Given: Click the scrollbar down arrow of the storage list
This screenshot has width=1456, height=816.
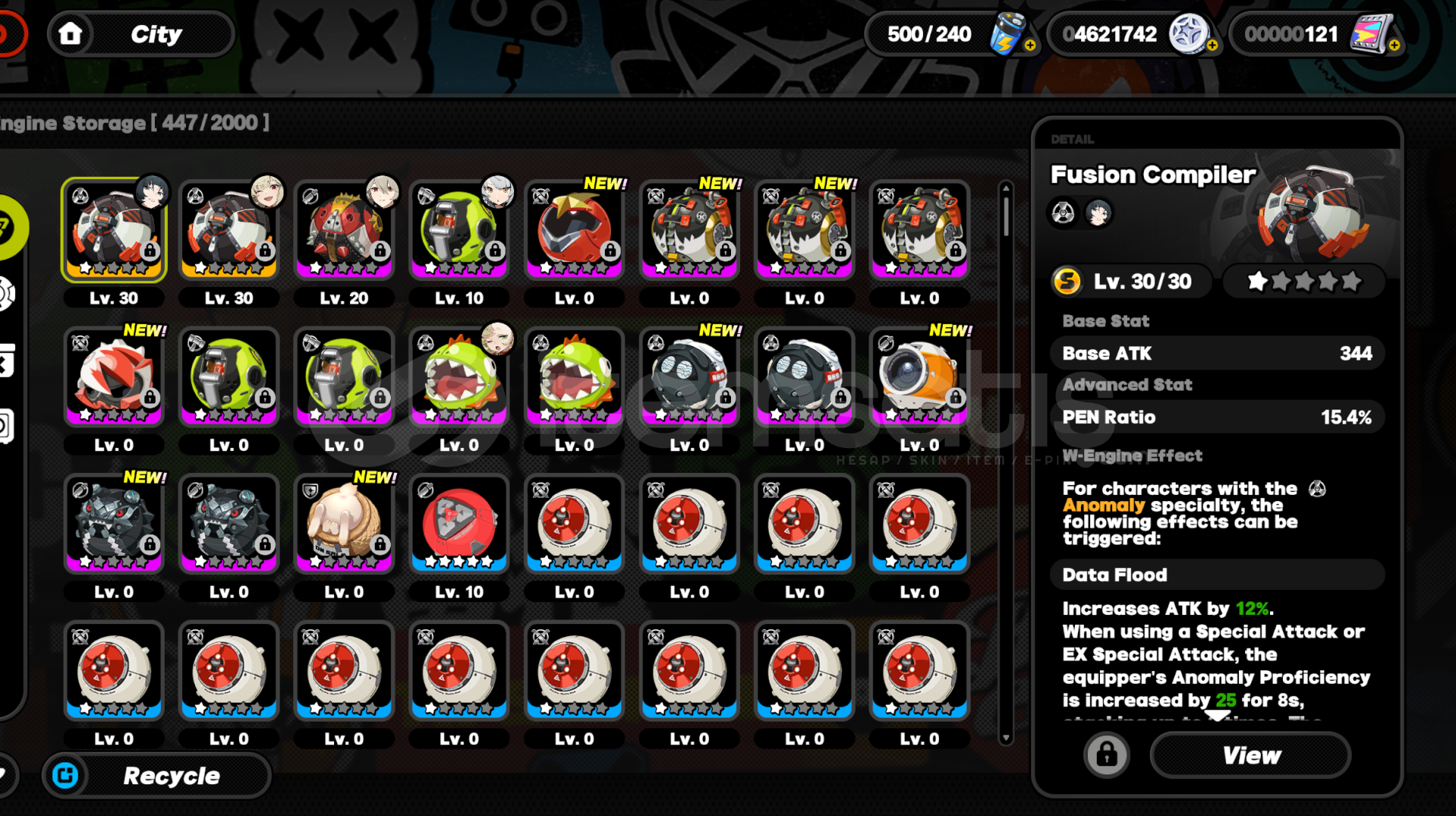Looking at the screenshot, I should click(x=1005, y=738).
